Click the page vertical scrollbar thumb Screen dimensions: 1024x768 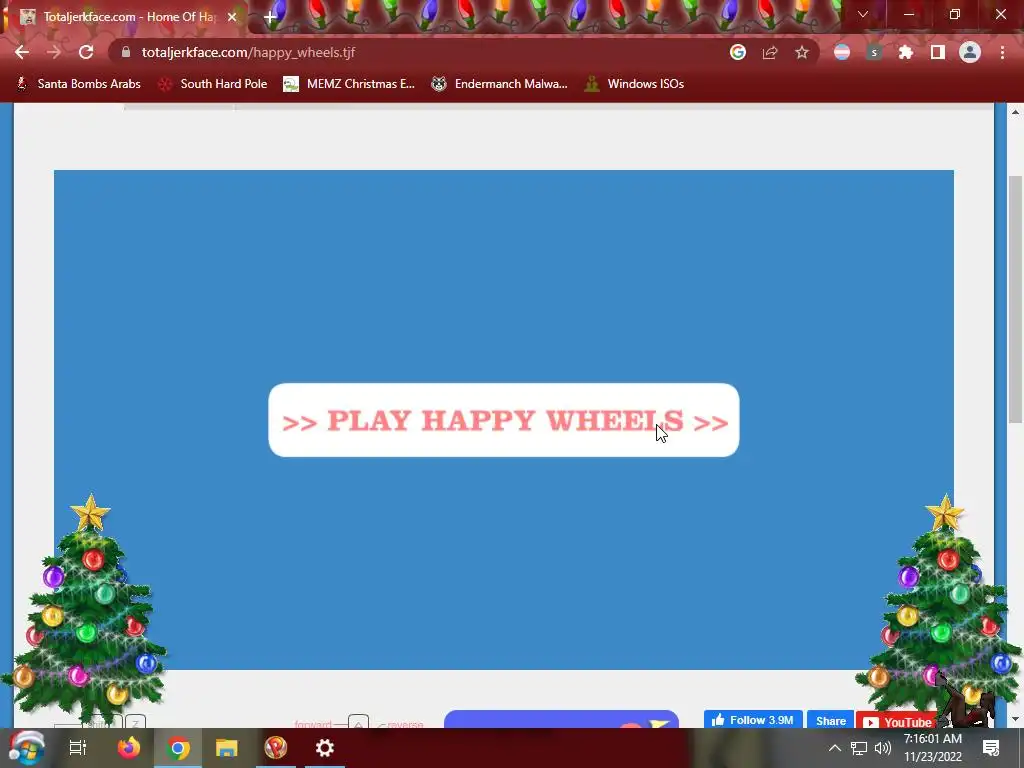1015,299
